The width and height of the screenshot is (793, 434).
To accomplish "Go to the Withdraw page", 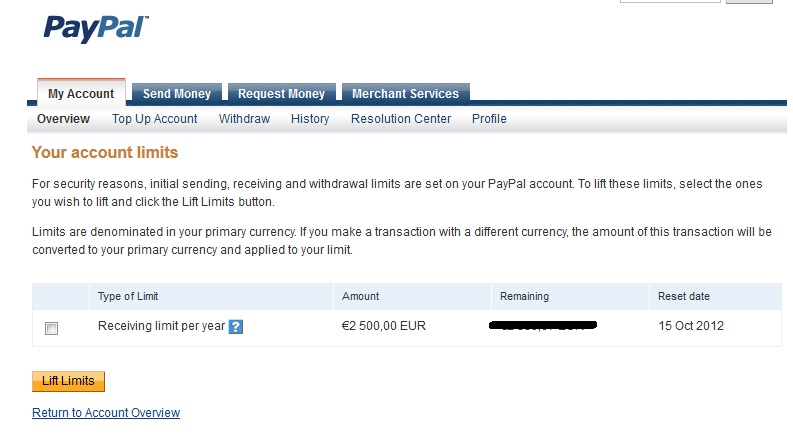I will pyautogui.click(x=244, y=119).
